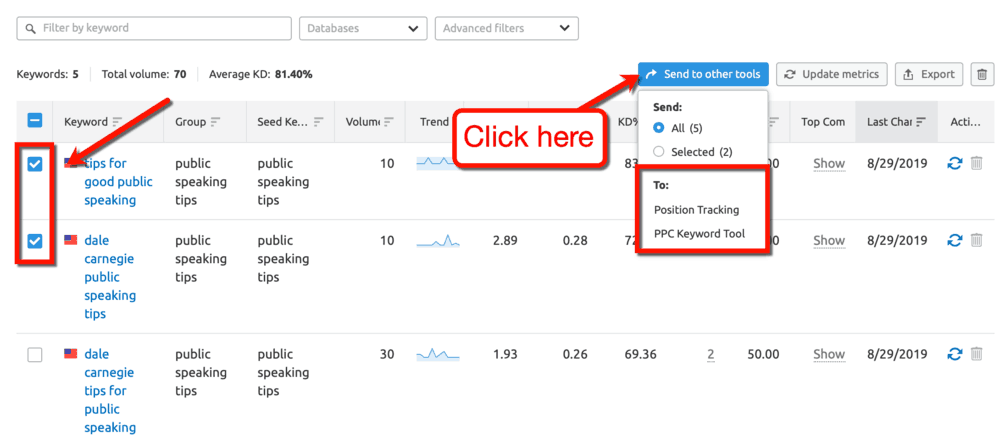Click the 'Total volume: 70' text

[144, 75]
